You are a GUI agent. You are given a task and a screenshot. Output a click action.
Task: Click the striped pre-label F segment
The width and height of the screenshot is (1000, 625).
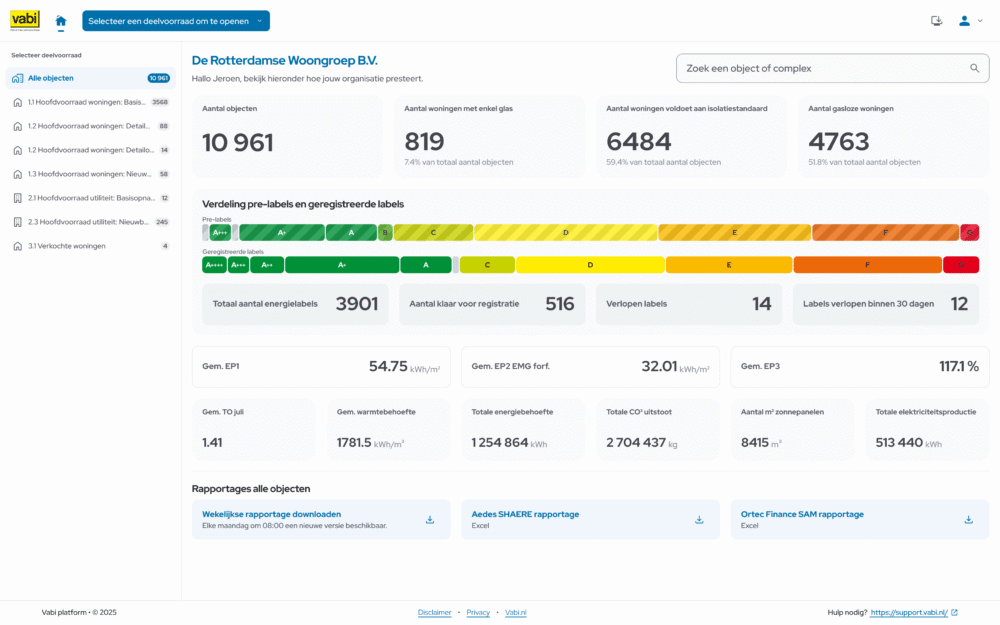point(885,233)
